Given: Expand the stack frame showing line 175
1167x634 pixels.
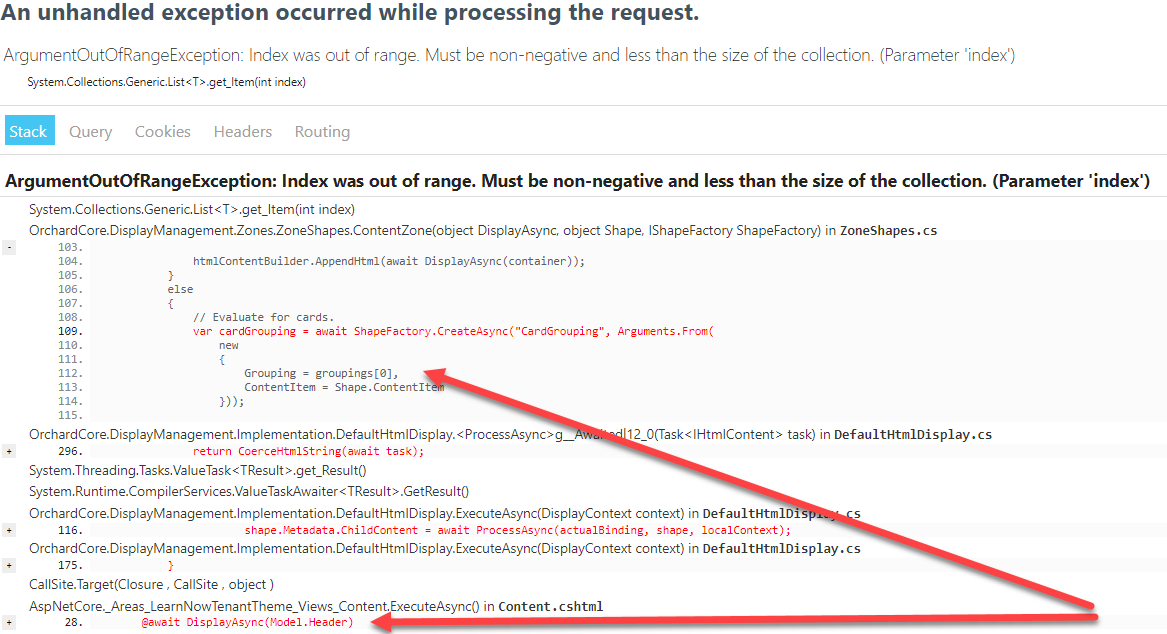Looking at the screenshot, I should [9, 563].
